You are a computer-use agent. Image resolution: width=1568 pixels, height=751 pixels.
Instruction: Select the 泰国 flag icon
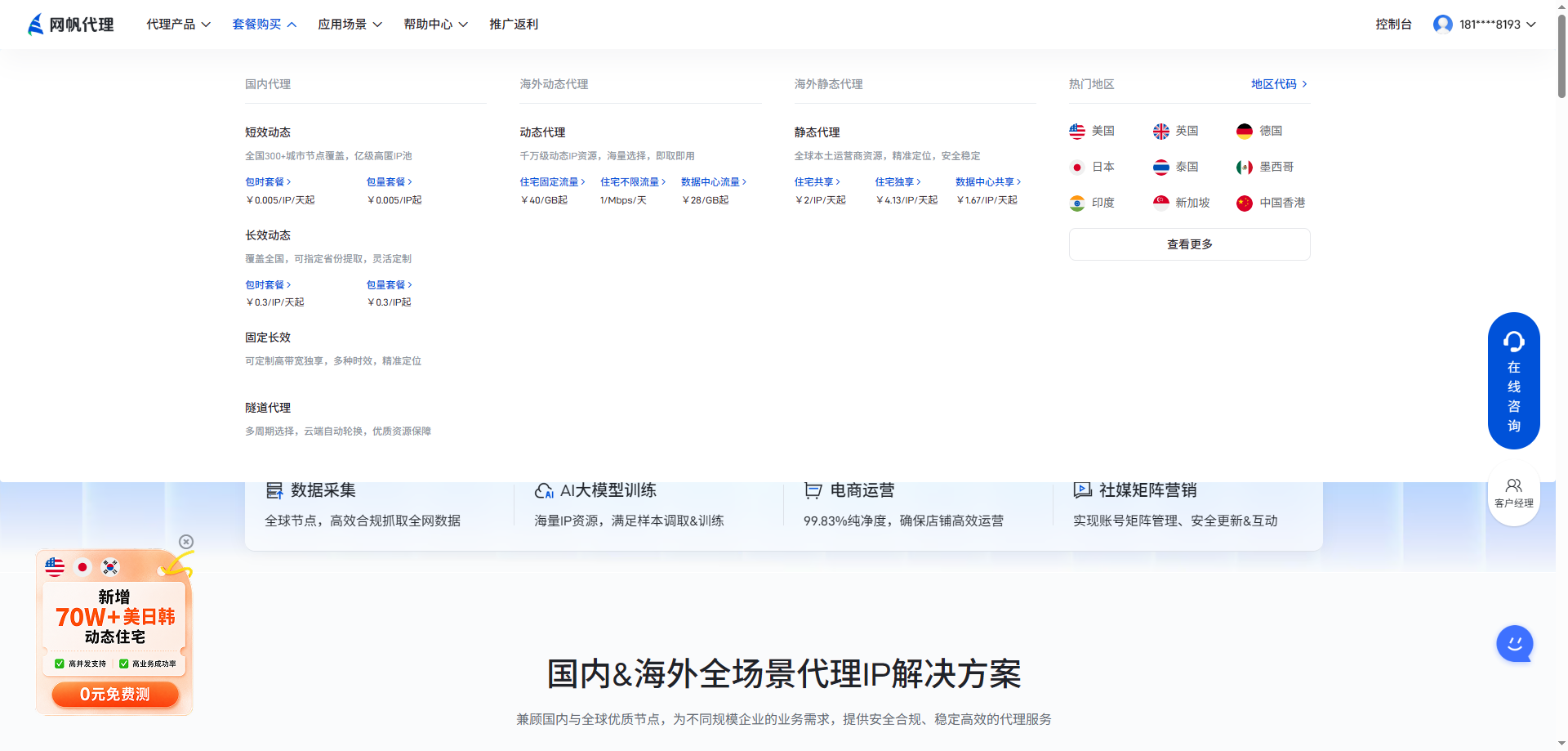(x=1161, y=167)
